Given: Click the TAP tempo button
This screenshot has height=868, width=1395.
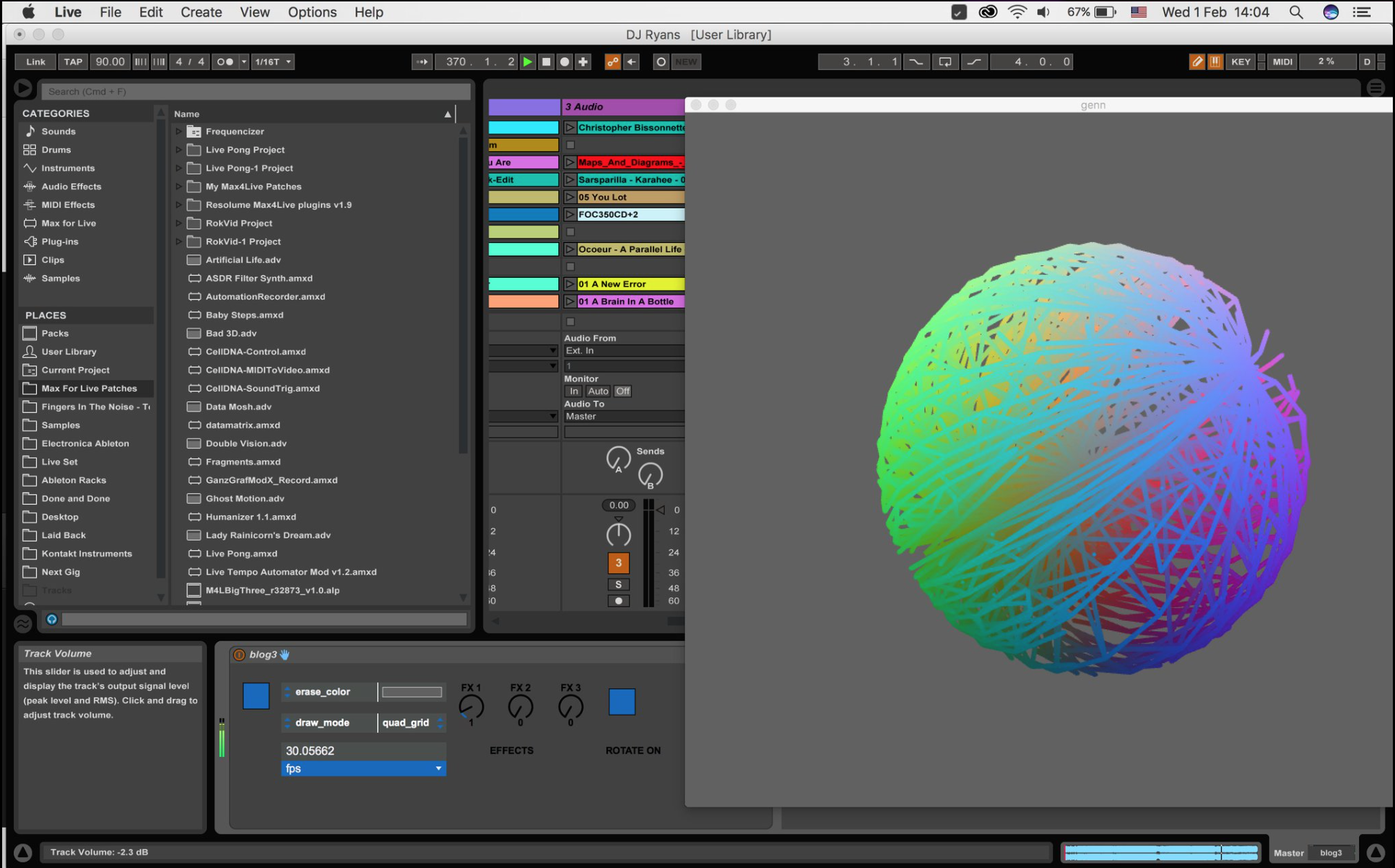Looking at the screenshot, I should 72,61.
